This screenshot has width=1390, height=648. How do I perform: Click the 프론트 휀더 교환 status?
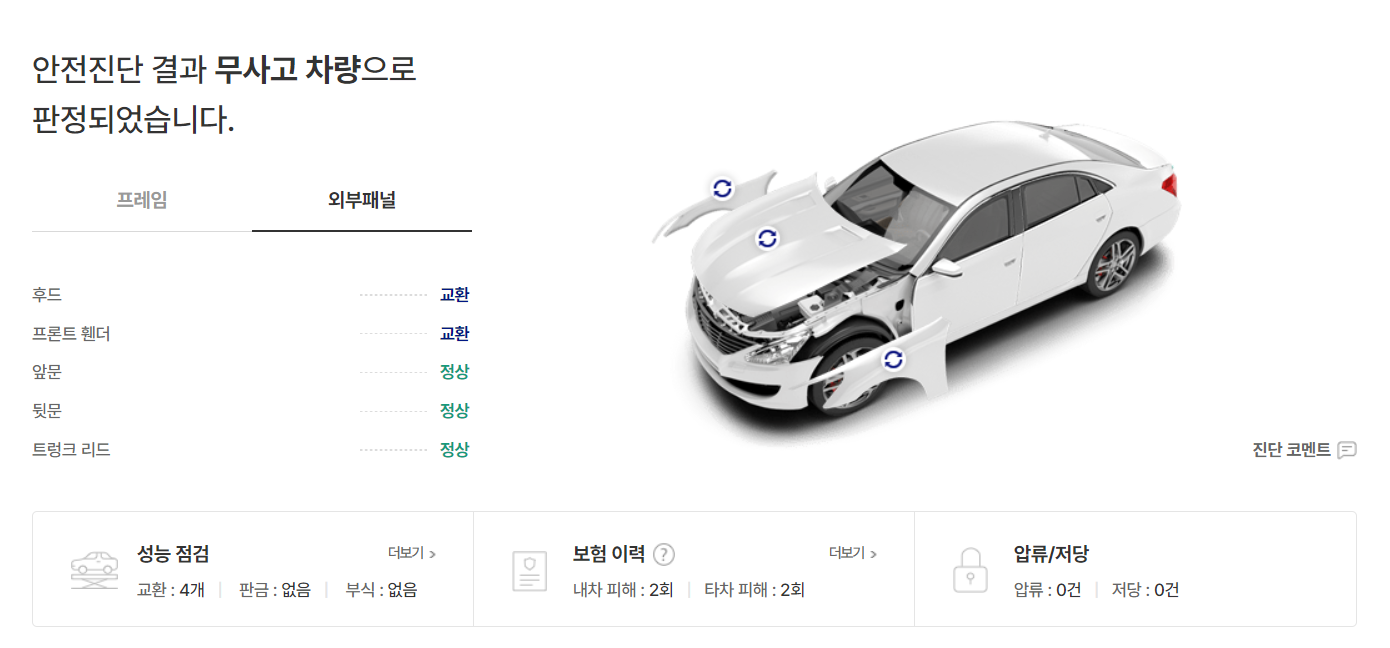pos(454,334)
